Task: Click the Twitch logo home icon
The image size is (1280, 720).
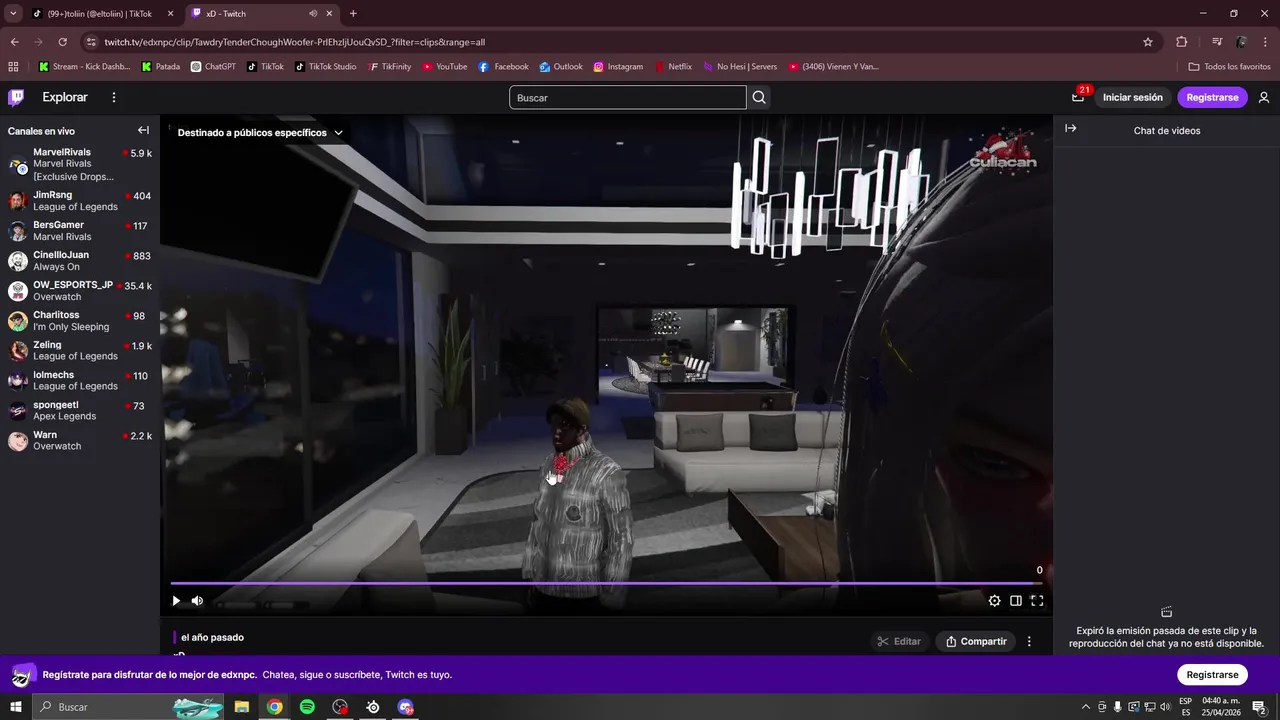Action: (16, 97)
